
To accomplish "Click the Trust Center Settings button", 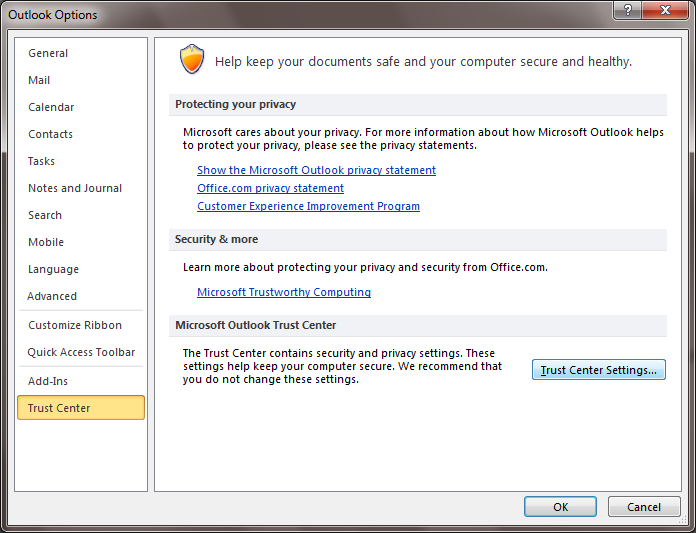I will coord(598,370).
